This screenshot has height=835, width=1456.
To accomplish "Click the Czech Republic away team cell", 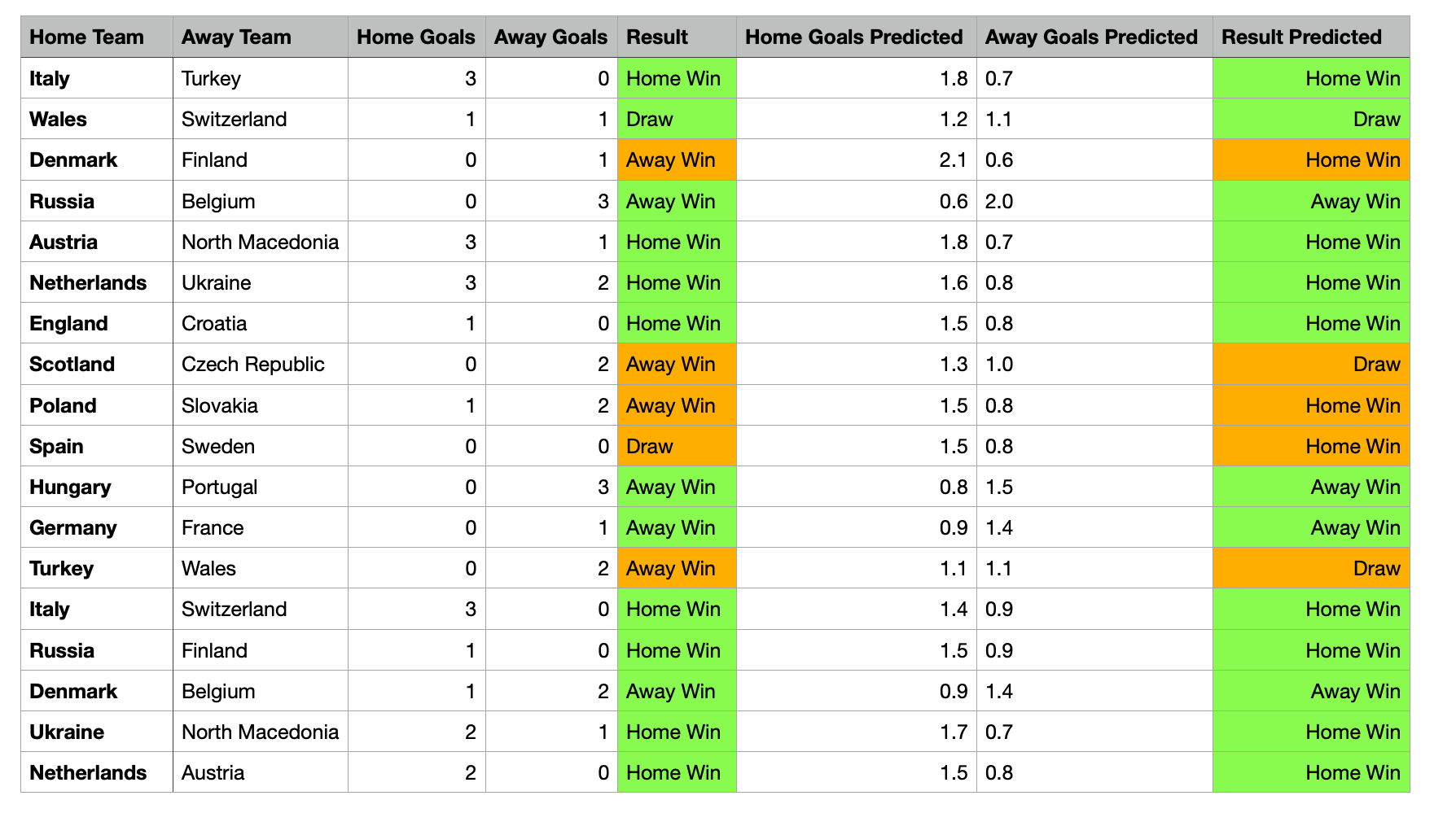I will (252, 364).
